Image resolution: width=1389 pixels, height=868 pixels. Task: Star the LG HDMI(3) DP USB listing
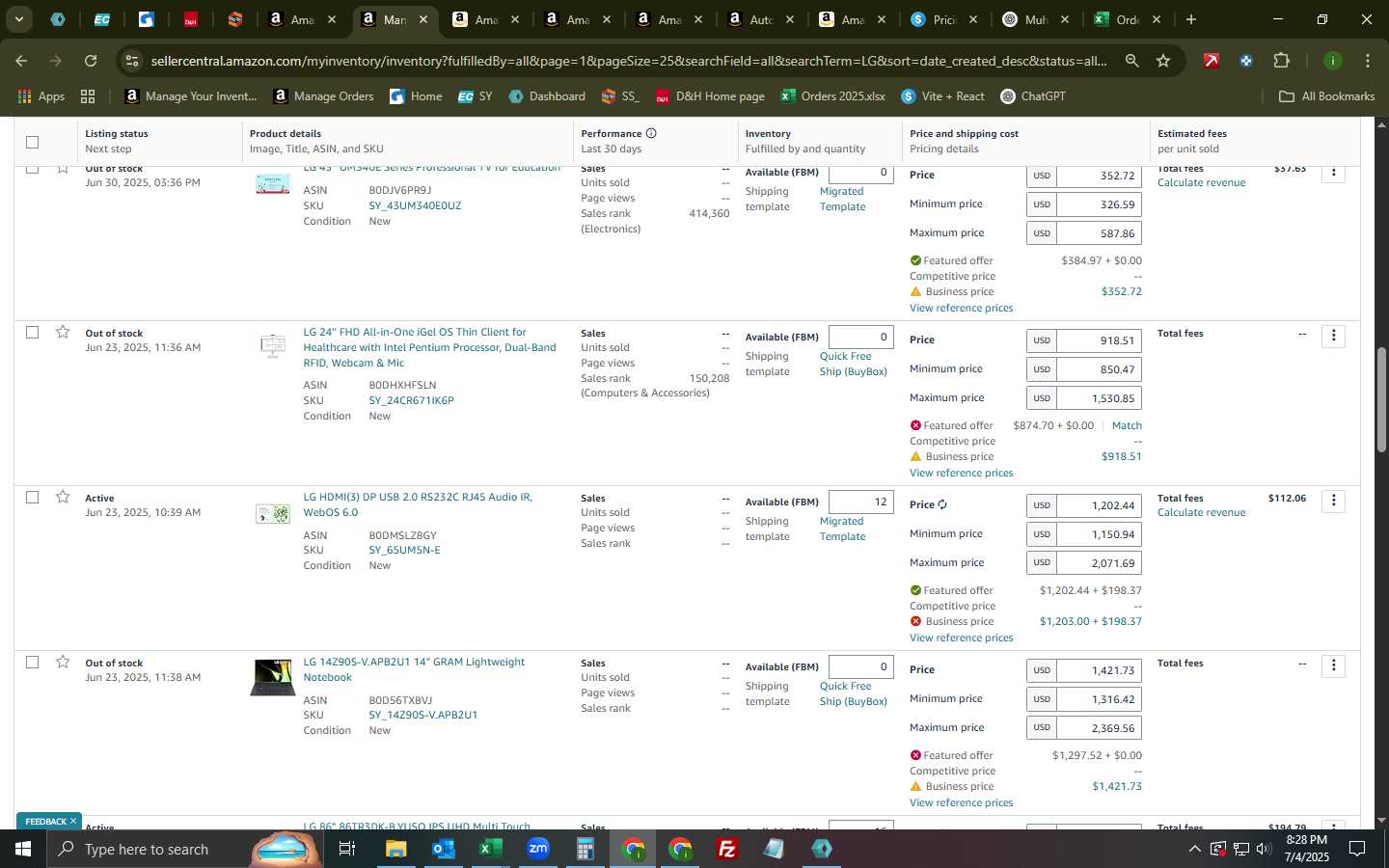click(63, 497)
